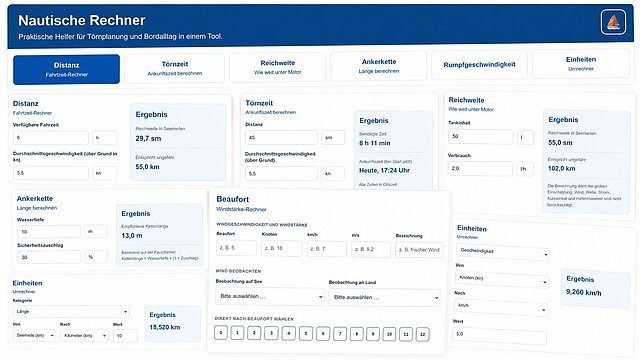
Task: Open the Rumpfgeschwindigkeit tab
Action: pos(479,64)
